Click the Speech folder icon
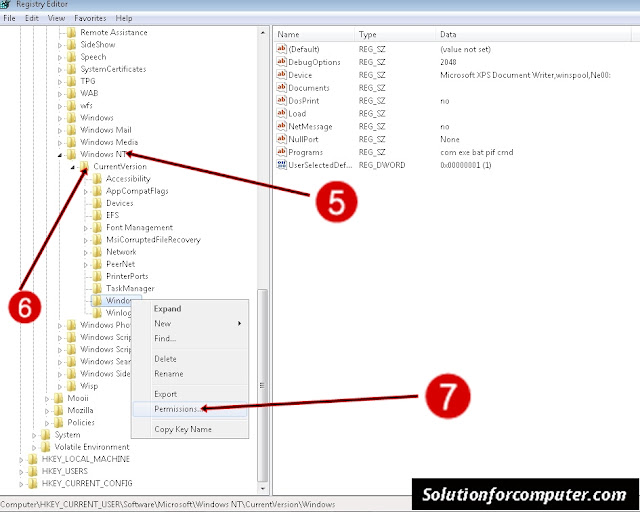 pyautogui.click(x=71, y=57)
